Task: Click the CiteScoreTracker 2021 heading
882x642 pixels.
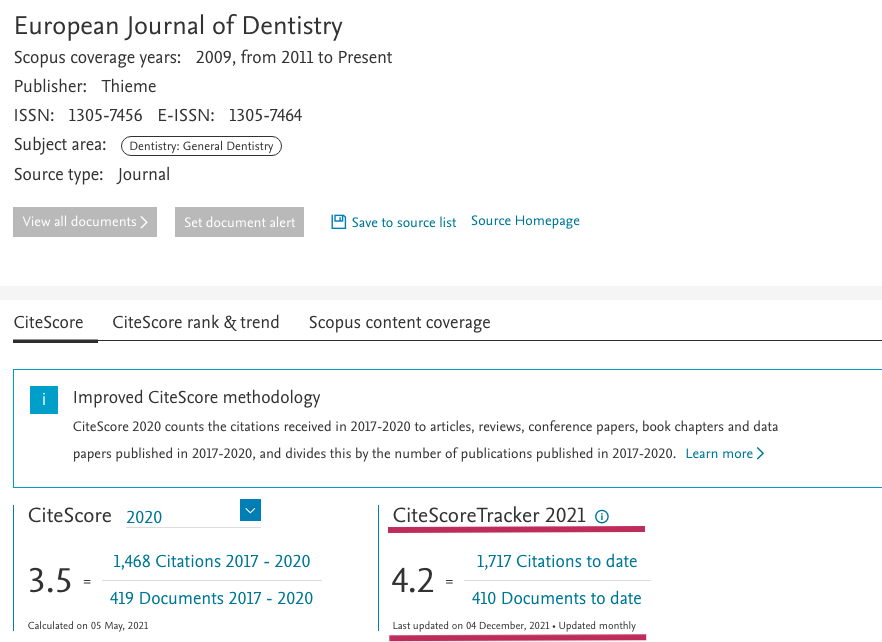Action: tap(489, 515)
